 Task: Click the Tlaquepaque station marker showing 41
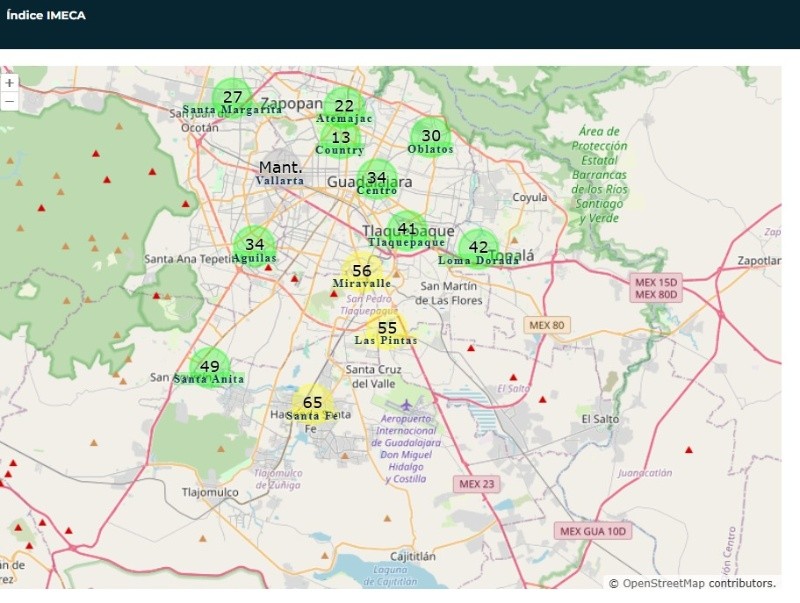click(407, 230)
